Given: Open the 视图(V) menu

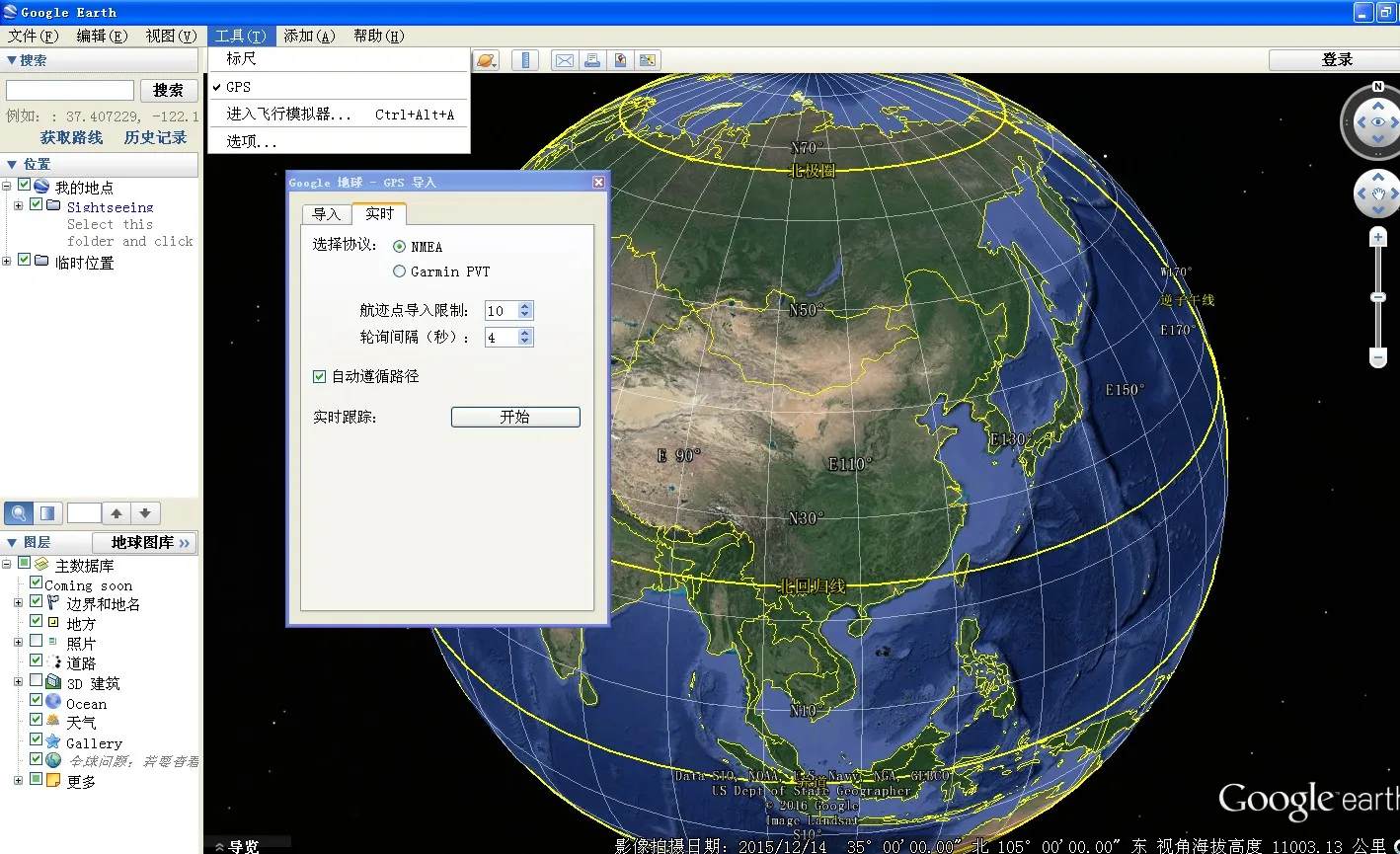Looking at the screenshot, I should click(172, 36).
